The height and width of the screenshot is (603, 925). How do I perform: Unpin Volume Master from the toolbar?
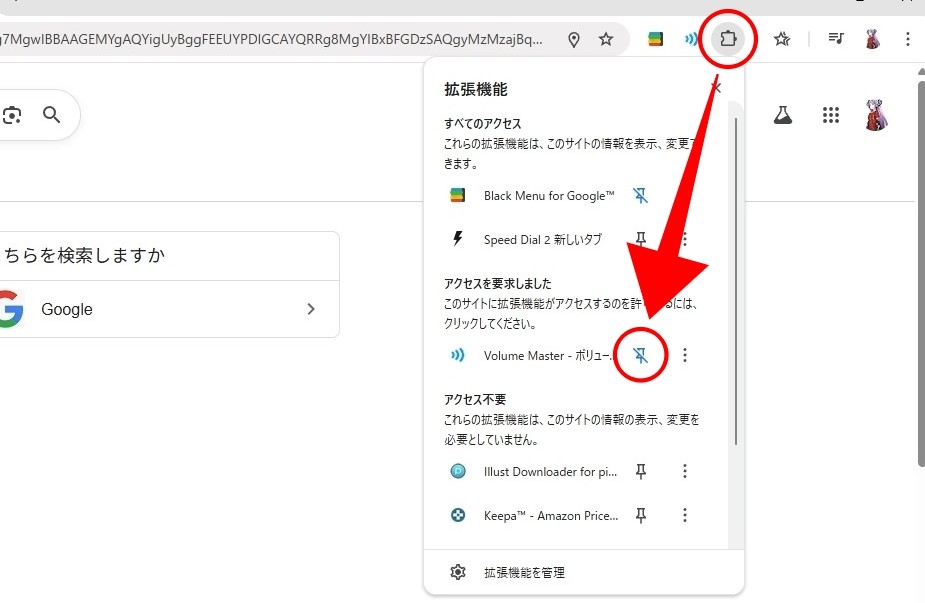641,355
